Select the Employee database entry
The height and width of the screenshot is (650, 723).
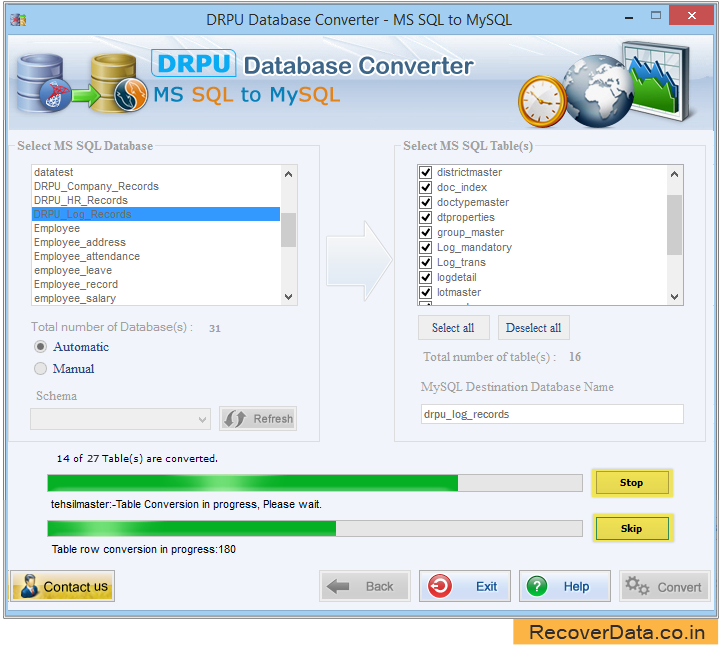pos(156,229)
